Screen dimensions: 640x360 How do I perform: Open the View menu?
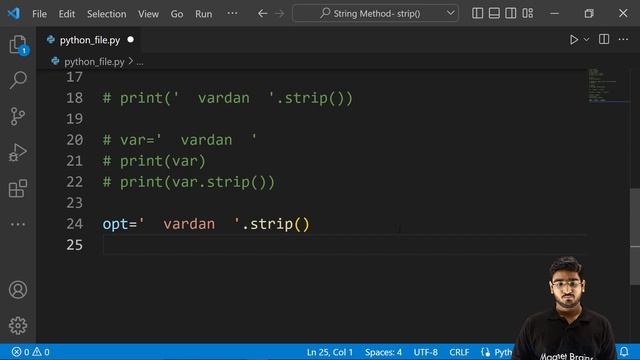[148, 14]
